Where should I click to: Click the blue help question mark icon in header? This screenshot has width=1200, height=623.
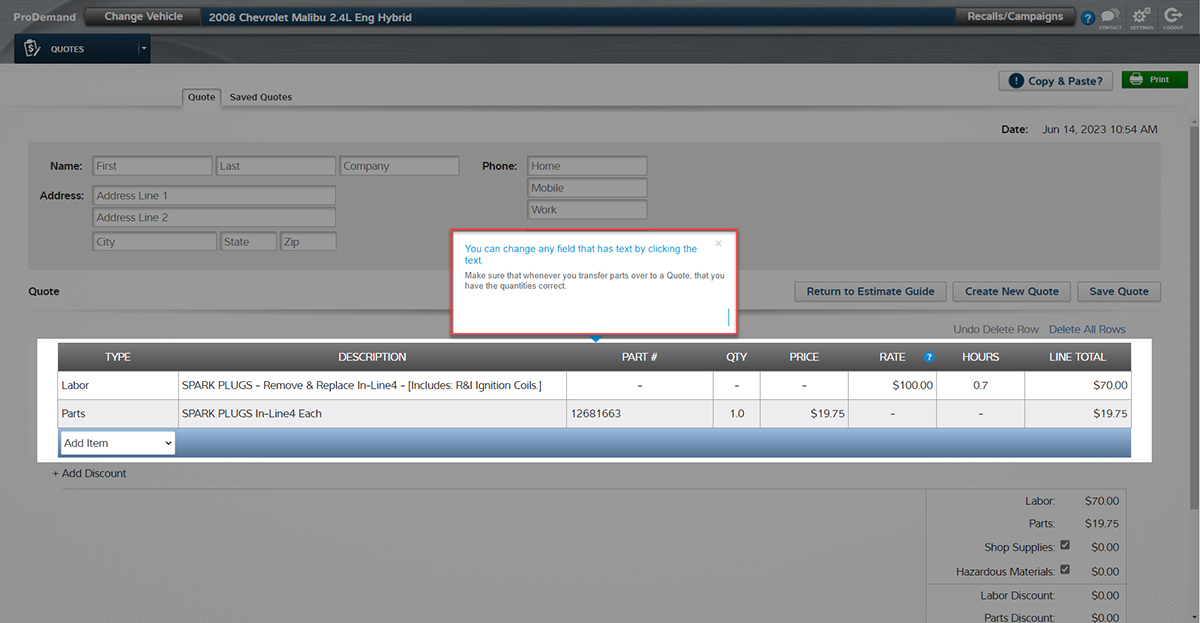[1088, 18]
